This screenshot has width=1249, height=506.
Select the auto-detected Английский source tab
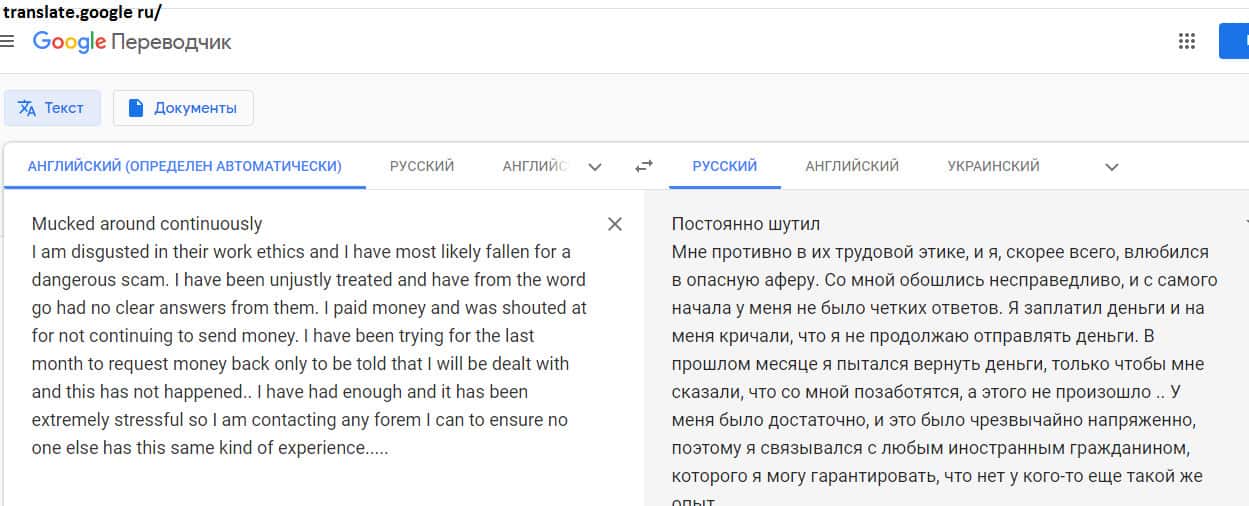pyautogui.click(x=184, y=166)
